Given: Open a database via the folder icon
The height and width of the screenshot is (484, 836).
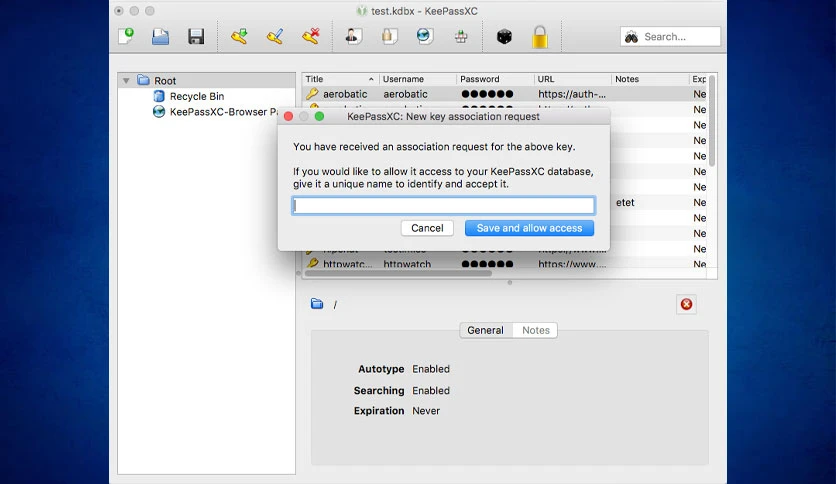Looking at the screenshot, I should pos(160,36).
